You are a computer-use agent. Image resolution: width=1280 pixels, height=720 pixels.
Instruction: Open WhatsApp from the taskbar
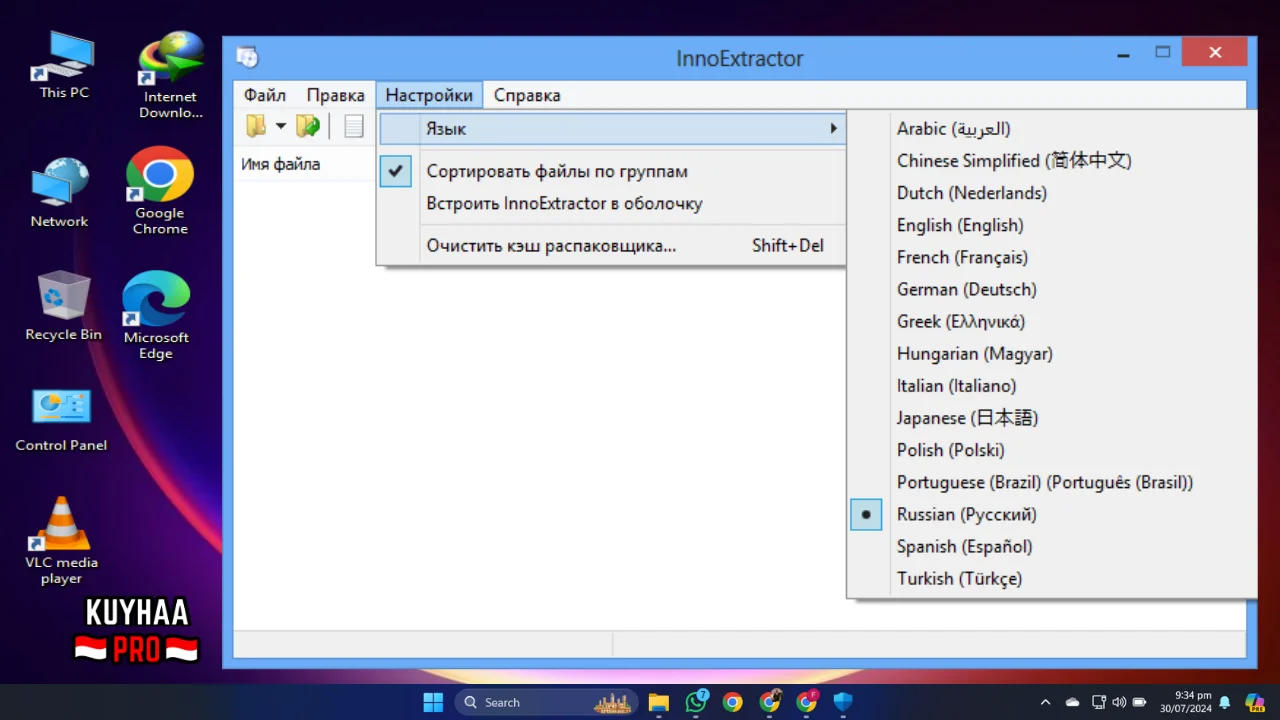[696, 702]
